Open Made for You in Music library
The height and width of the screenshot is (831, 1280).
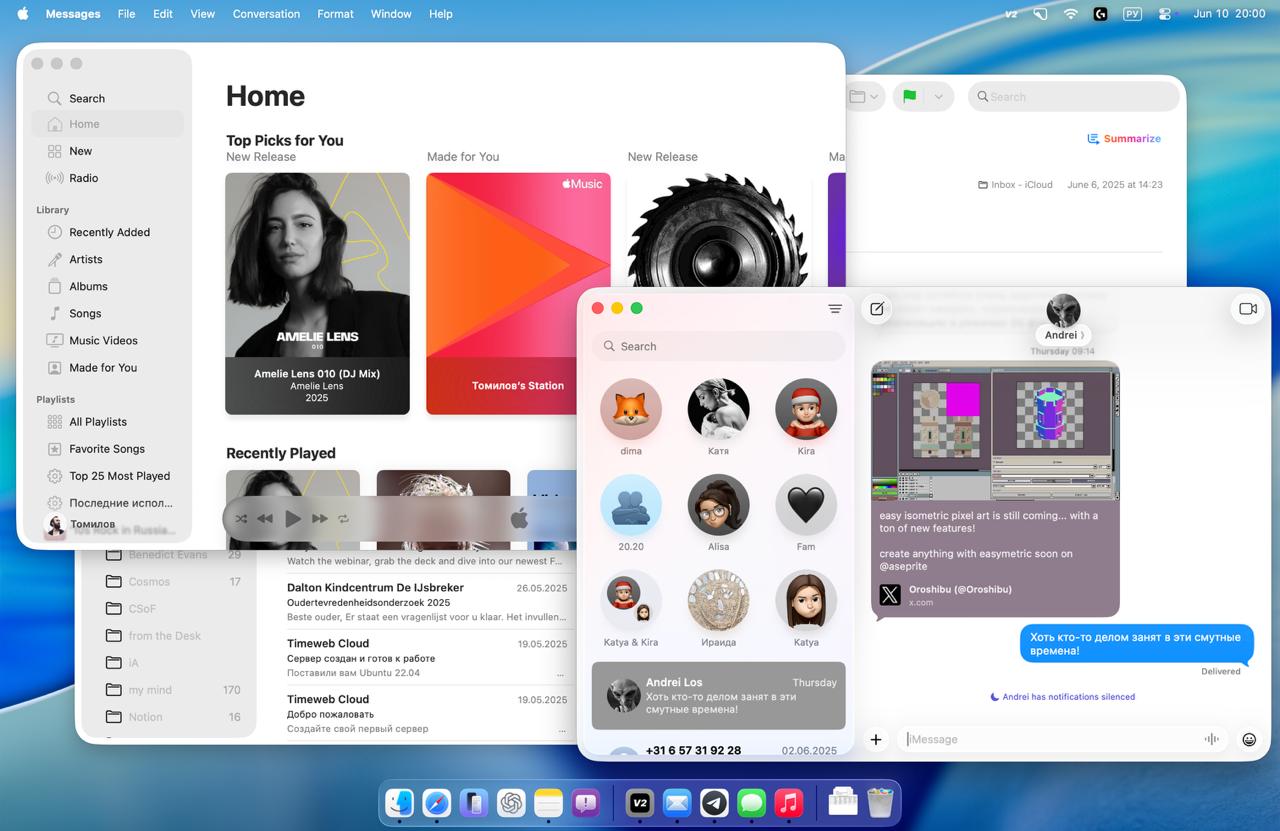pos(108,367)
